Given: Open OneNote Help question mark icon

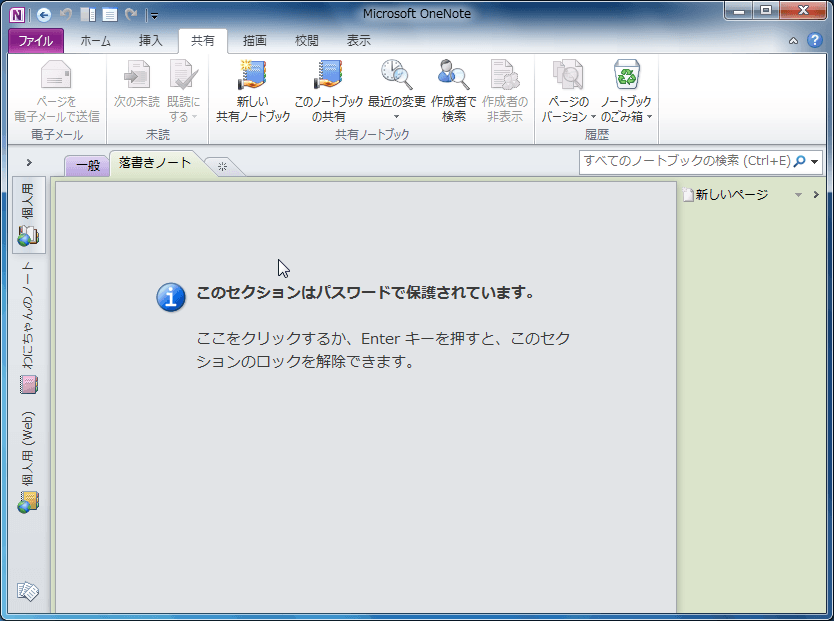Looking at the screenshot, I should 814,40.
